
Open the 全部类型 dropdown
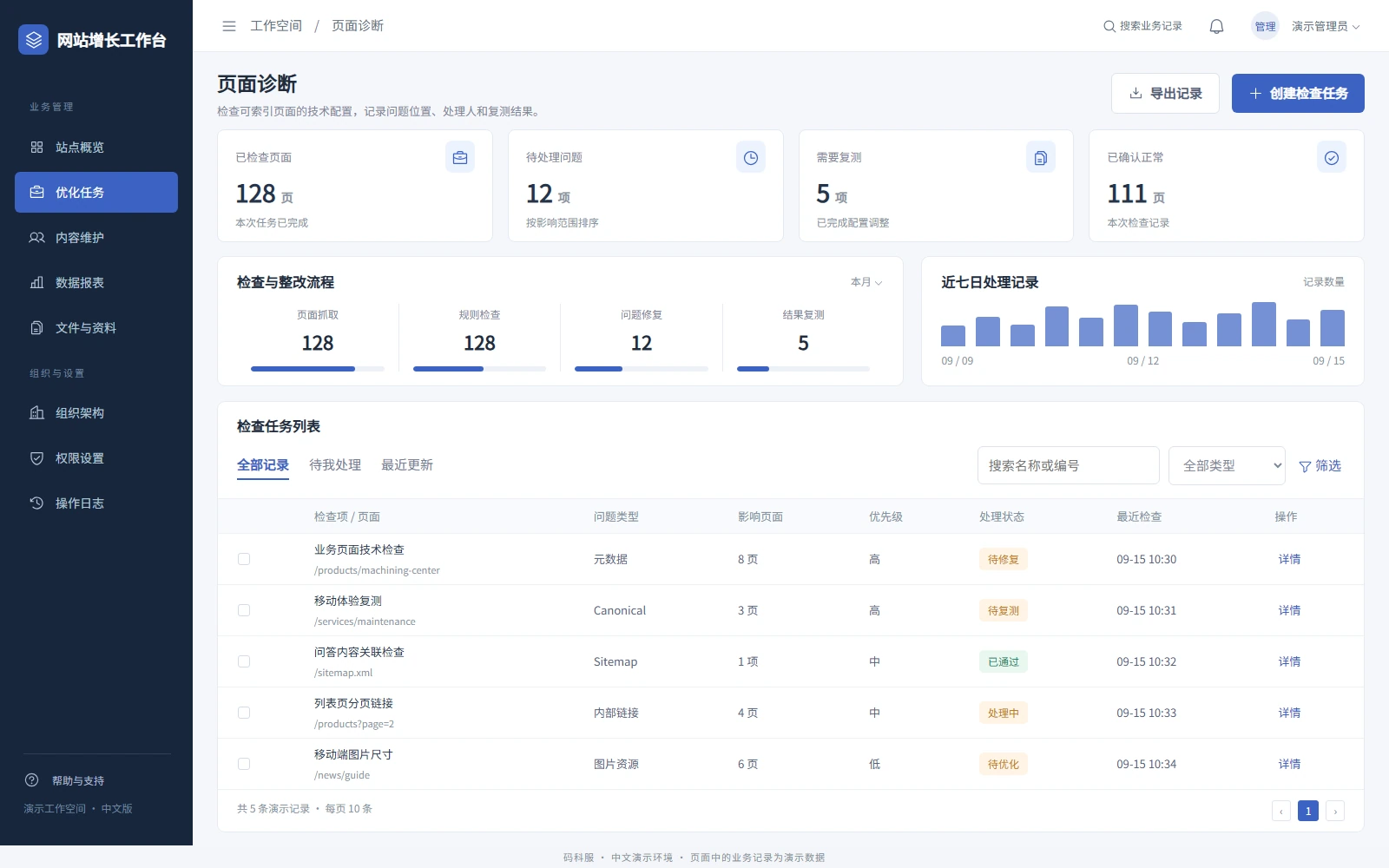click(1227, 465)
